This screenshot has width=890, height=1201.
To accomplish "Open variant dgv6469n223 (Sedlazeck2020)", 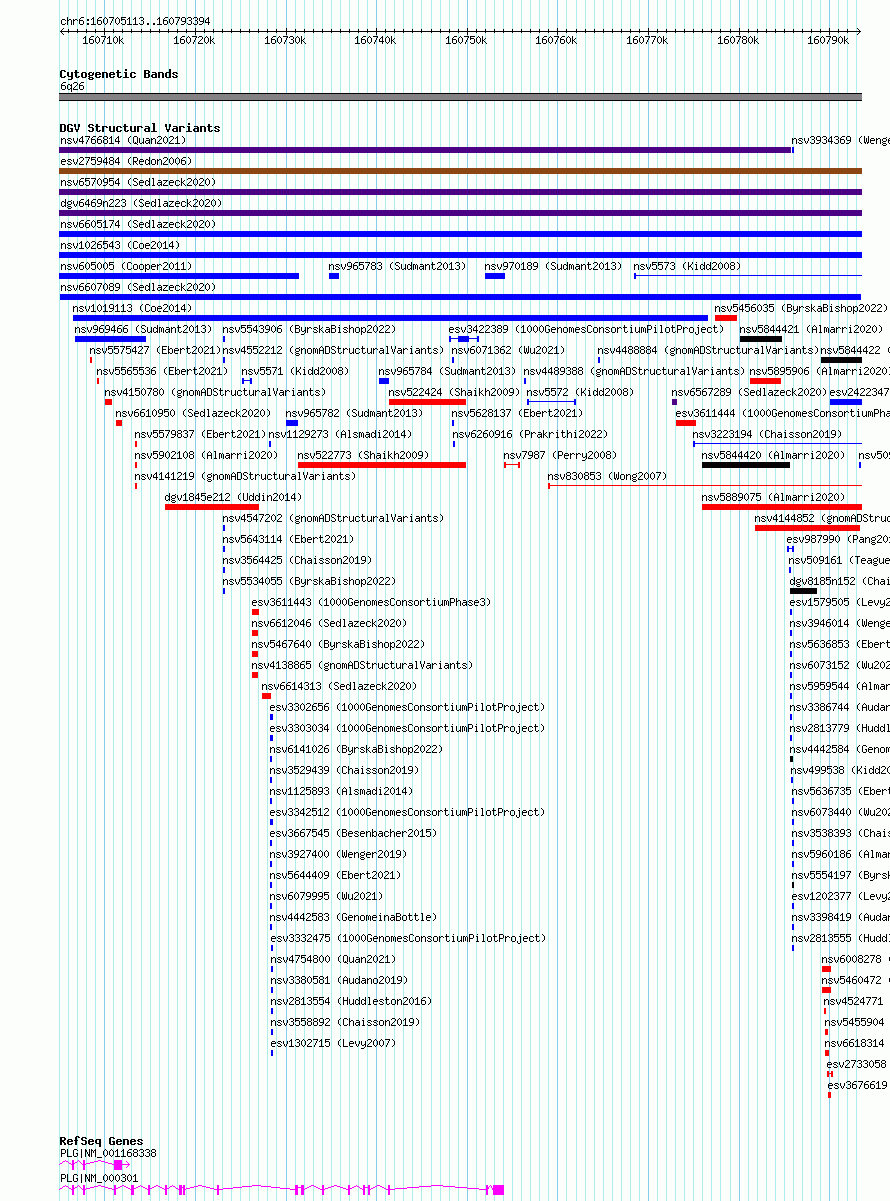I will coord(461,213).
